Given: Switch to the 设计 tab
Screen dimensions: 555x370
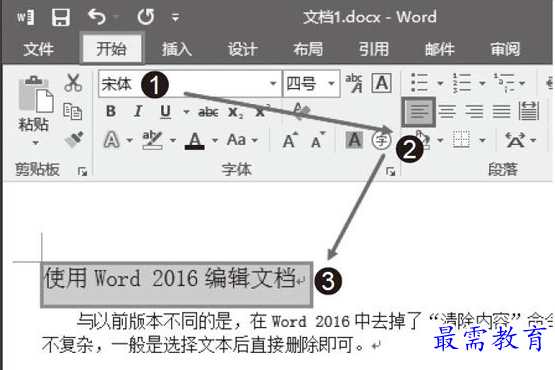Looking at the screenshot, I should point(242,49).
